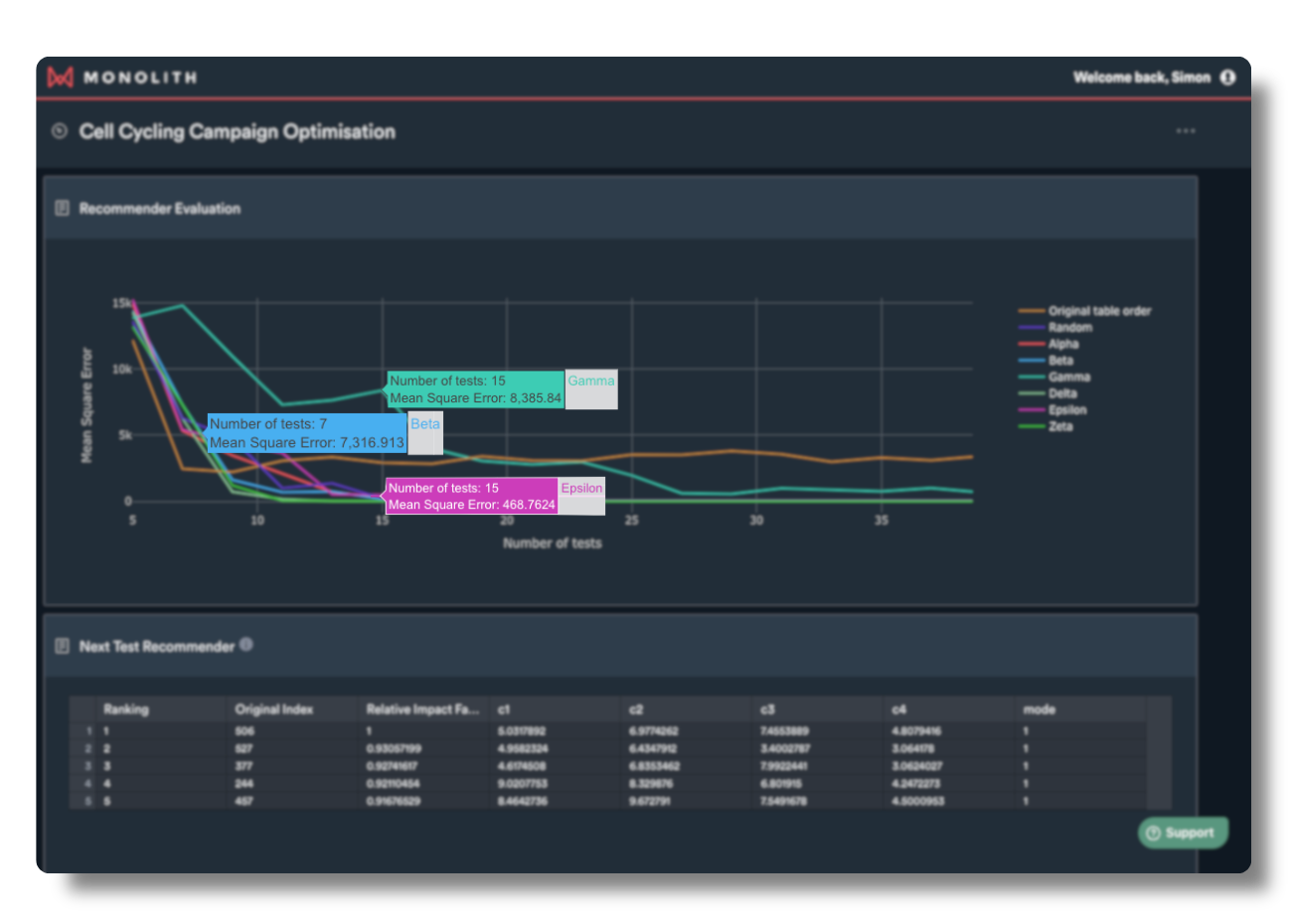Image resolution: width=1292 pixels, height=924 pixels.
Task: Click the Relative Impact Fa... column header
Action: (x=422, y=709)
